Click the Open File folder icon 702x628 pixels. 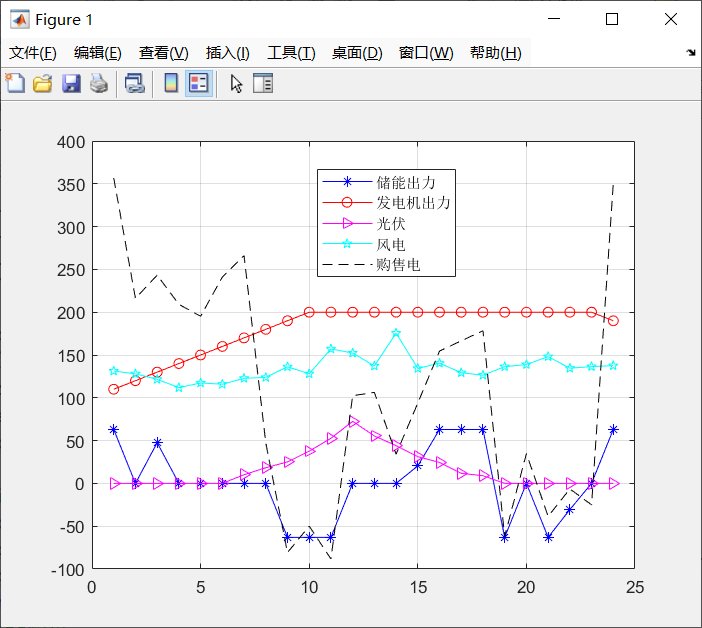(x=43, y=84)
